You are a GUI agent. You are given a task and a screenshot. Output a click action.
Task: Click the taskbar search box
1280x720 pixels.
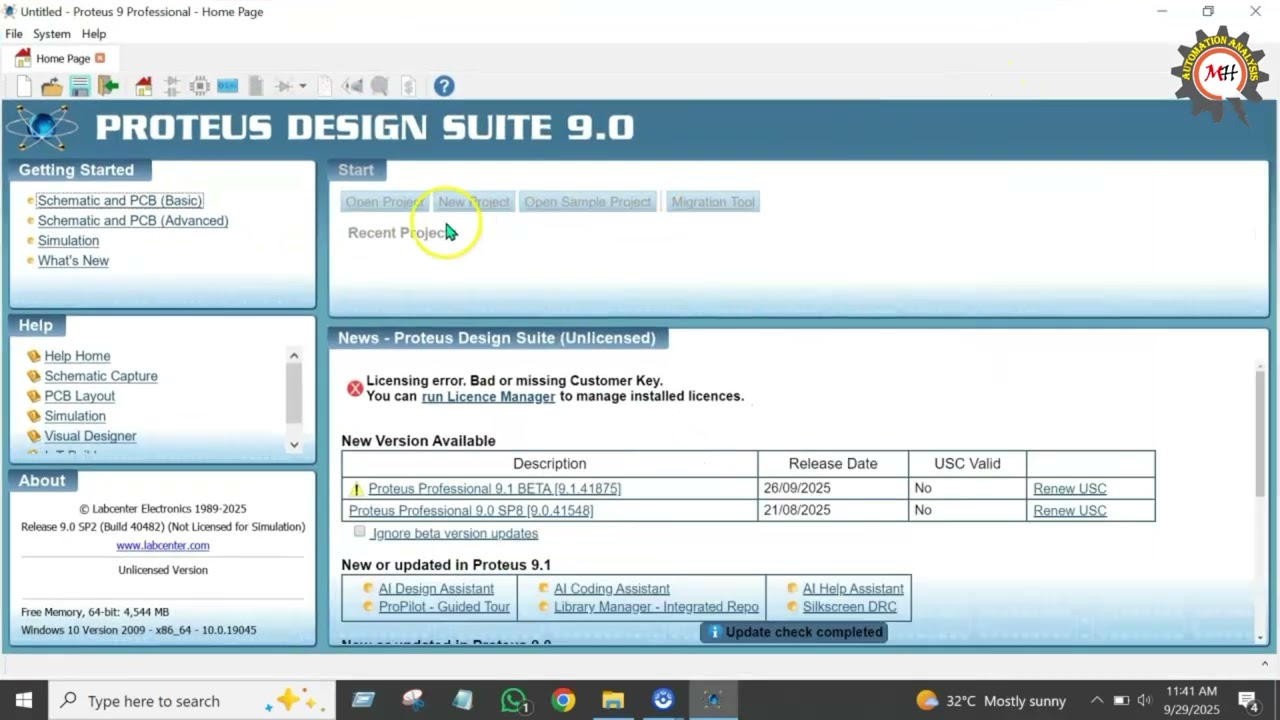point(190,701)
